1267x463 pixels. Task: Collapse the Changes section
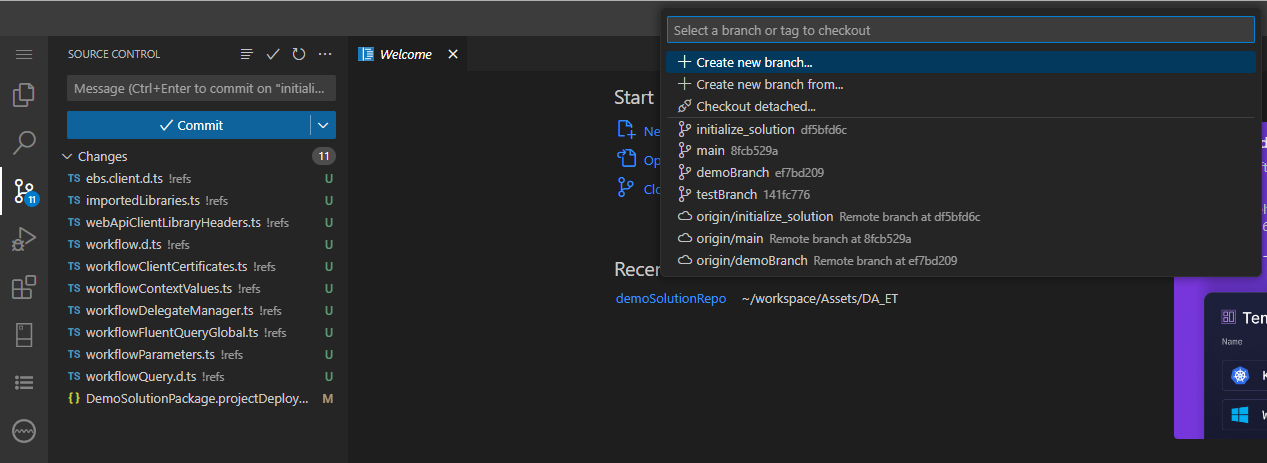(x=67, y=156)
